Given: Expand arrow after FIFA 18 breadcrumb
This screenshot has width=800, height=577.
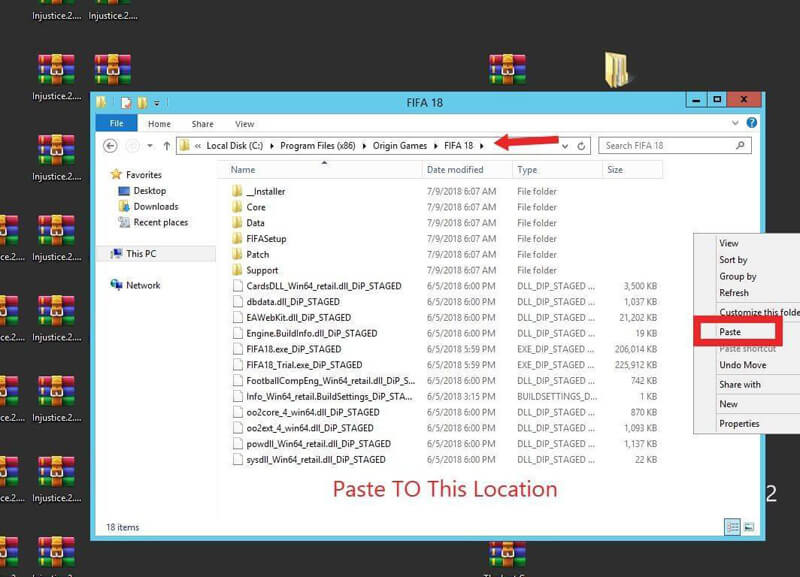Looking at the screenshot, I should (x=481, y=146).
